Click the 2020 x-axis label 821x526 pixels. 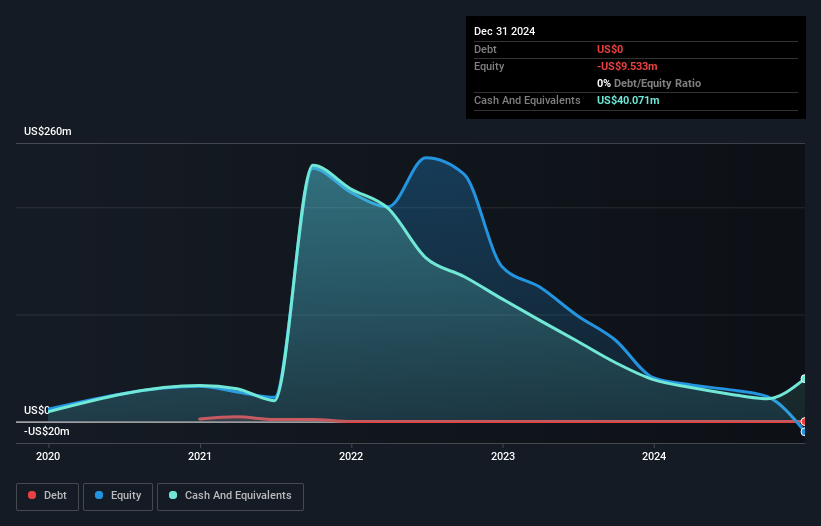48,456
